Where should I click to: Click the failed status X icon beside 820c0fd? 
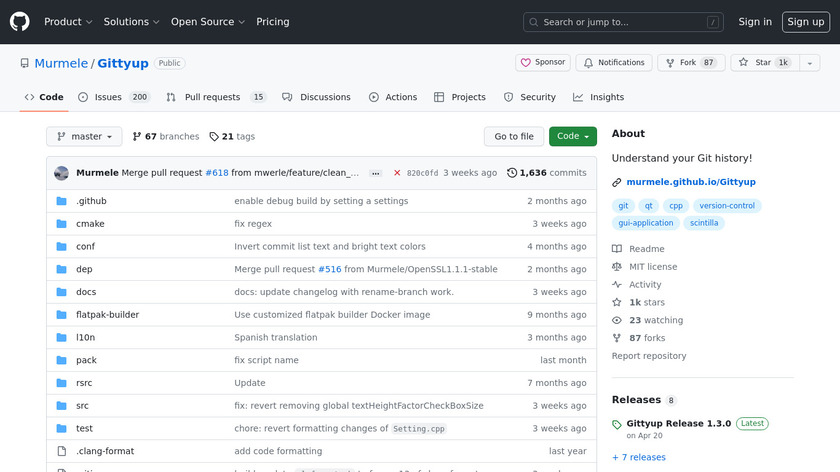tap(397, 173)
